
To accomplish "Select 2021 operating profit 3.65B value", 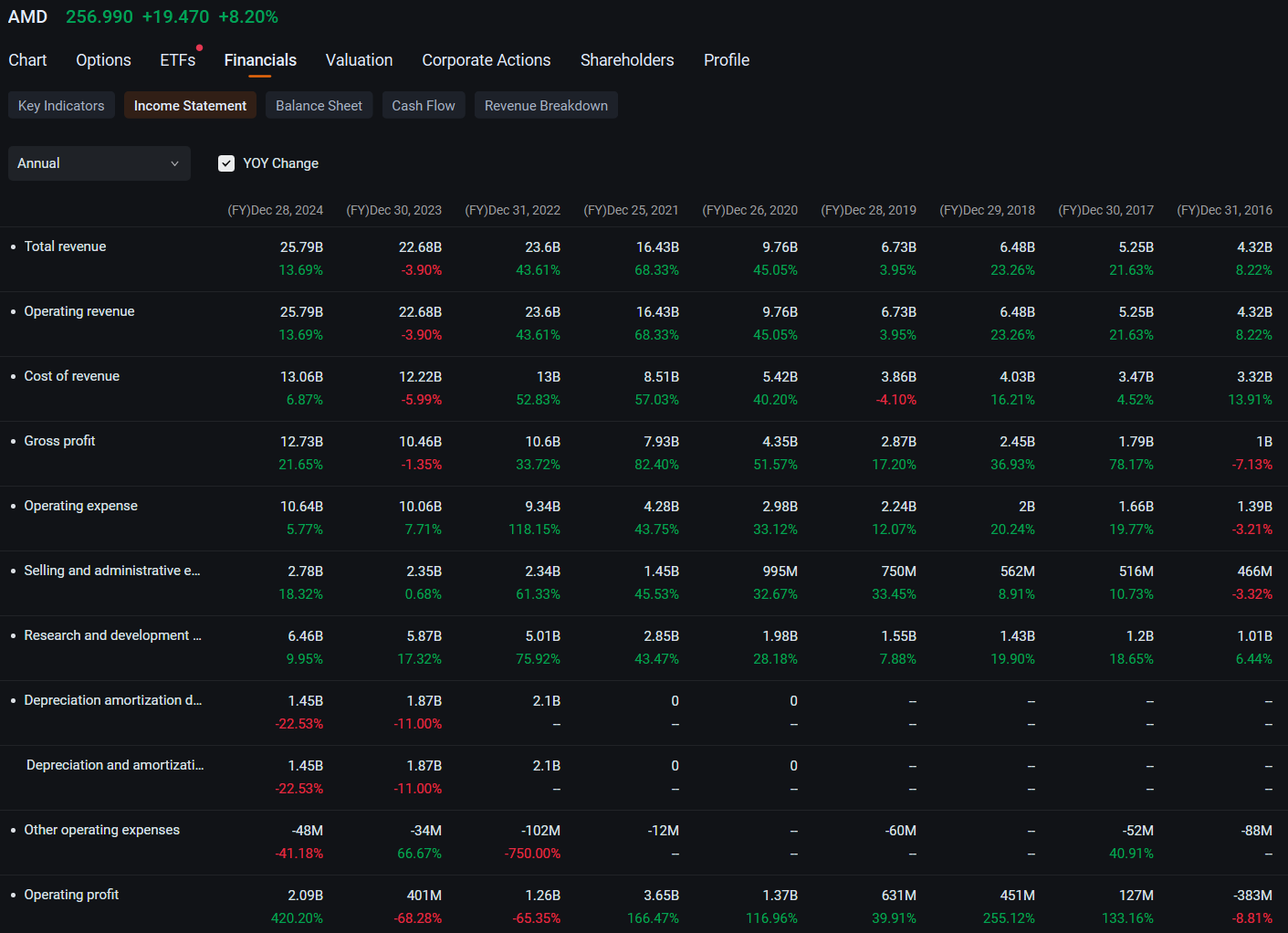I will click(x=661, y=896).
